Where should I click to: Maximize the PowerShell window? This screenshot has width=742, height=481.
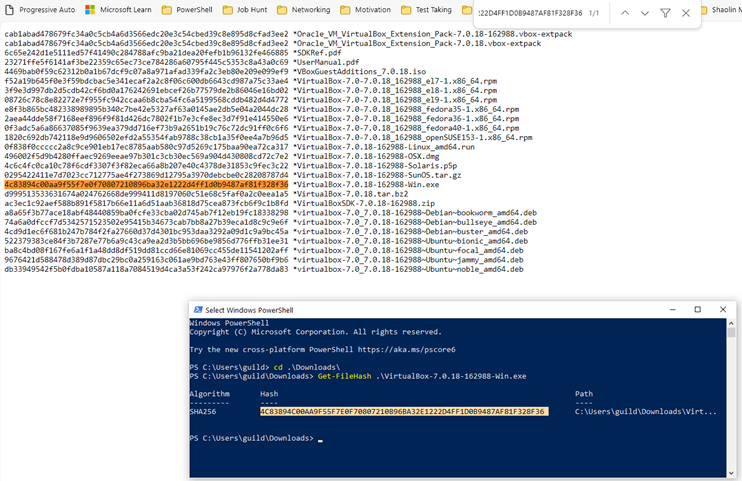700,309
